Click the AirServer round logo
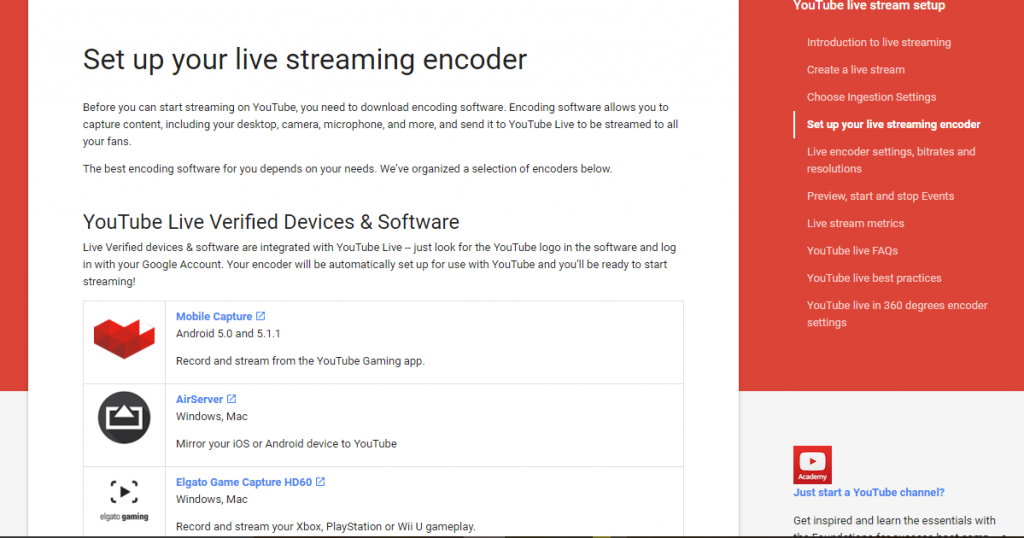The image size is (1024, 538). (124, 417)
